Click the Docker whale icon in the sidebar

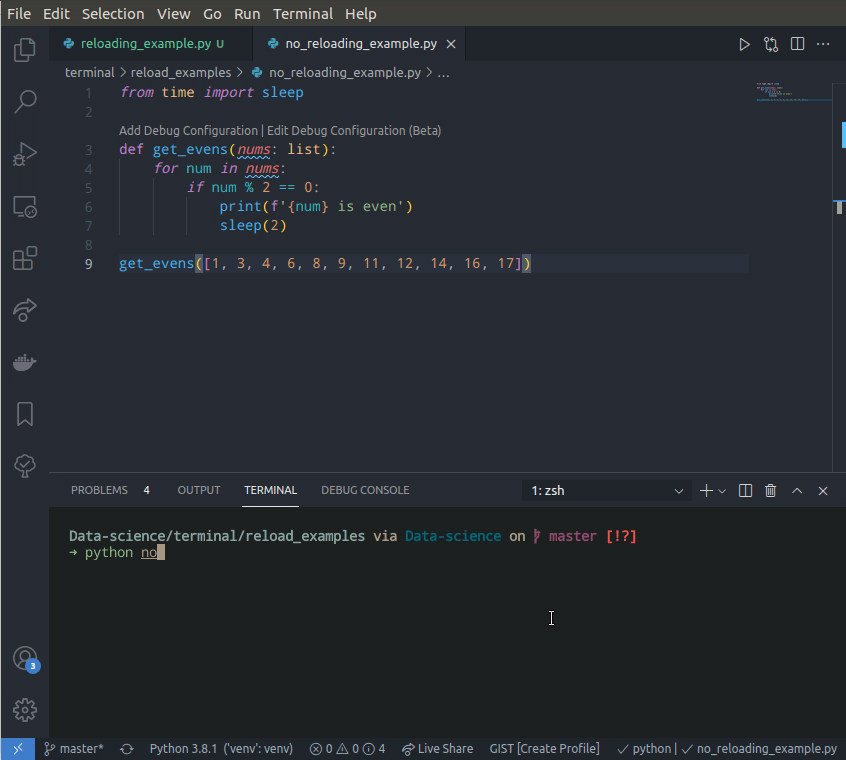(25, 362)
